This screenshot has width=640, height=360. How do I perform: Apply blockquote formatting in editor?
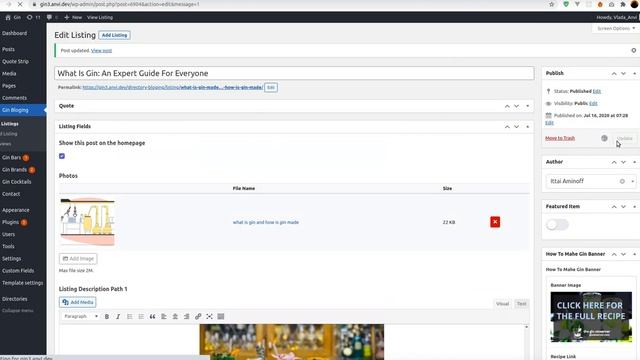point(152,316)
